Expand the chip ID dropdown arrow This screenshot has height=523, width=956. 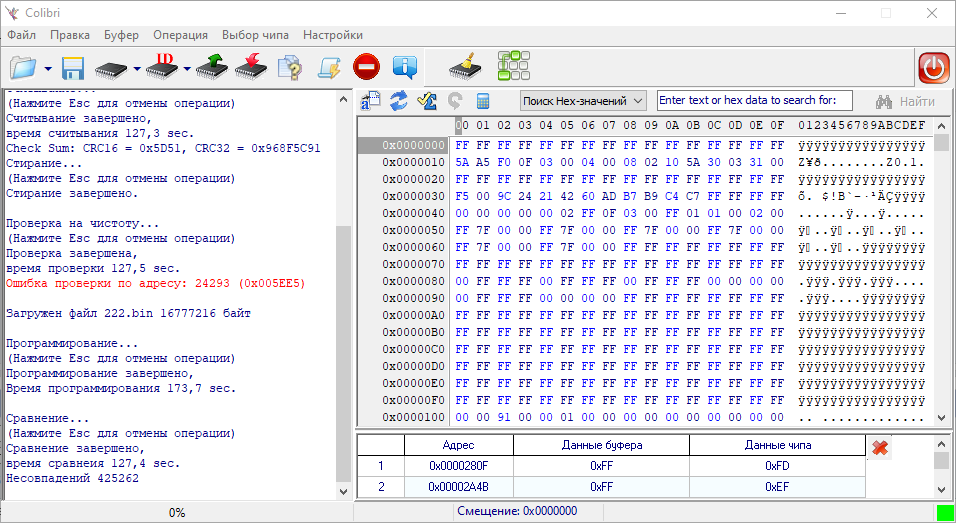tap(187, 69)
